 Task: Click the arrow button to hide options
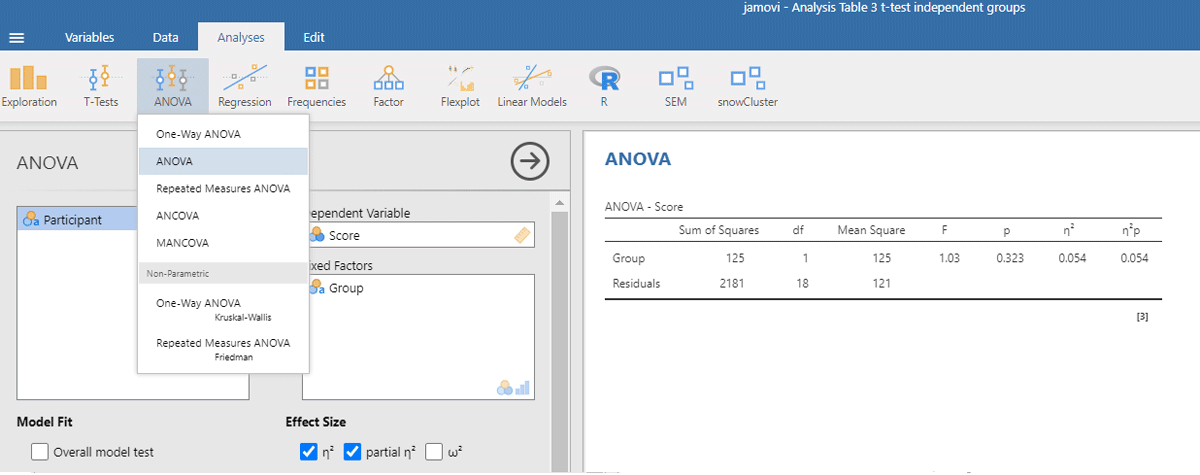click(x=530, y=162)
